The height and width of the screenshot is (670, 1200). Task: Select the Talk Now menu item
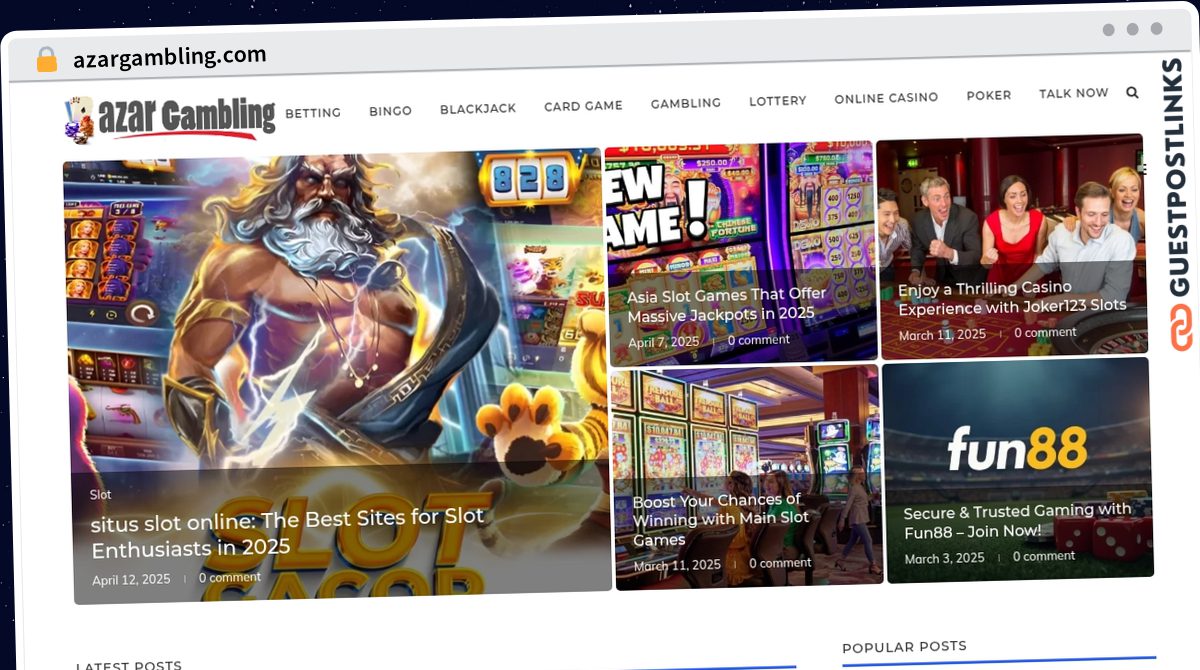[1074, 93]
